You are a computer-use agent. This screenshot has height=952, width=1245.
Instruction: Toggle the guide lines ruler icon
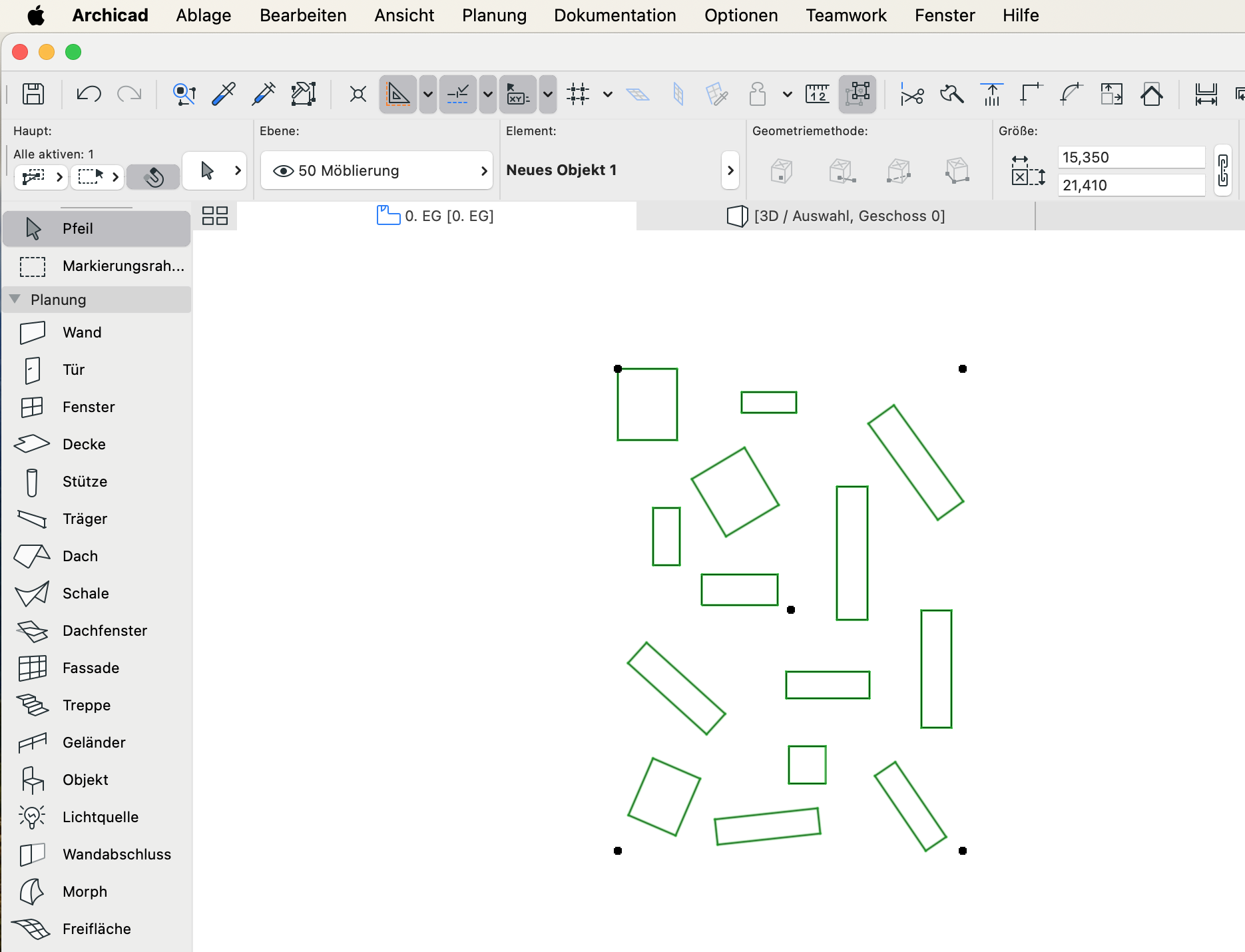pos(398,94)
